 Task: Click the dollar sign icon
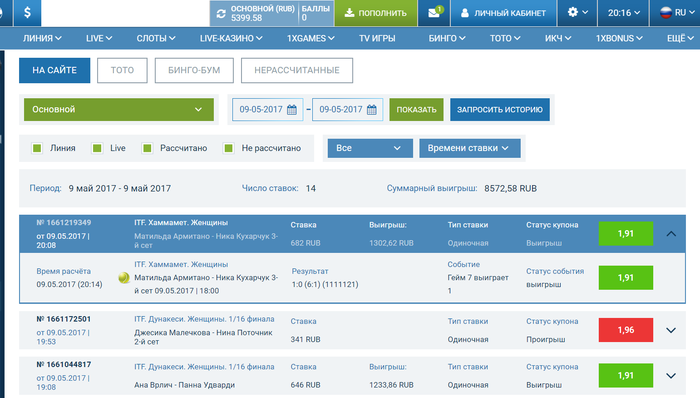[x=27, y=12]
